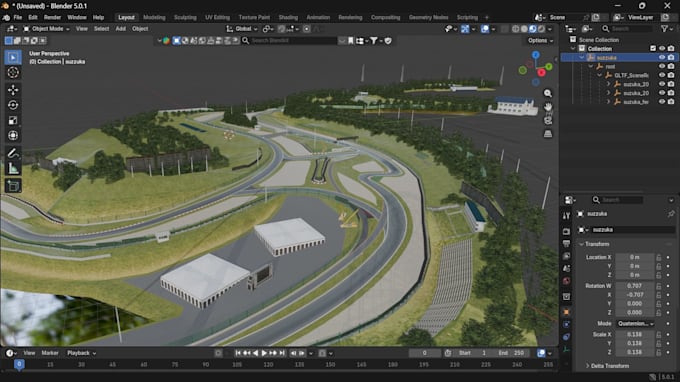
Task: Open the viewport Select menu
Action: [101, 29]
